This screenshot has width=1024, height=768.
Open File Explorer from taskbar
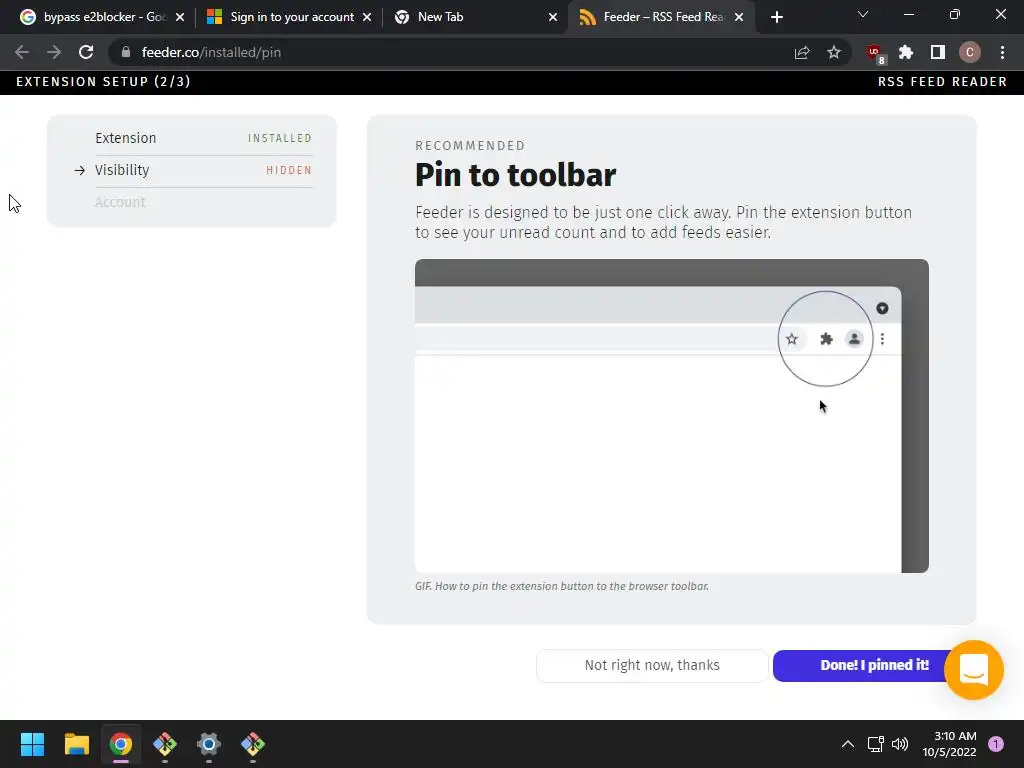click(x=76, y=744)
